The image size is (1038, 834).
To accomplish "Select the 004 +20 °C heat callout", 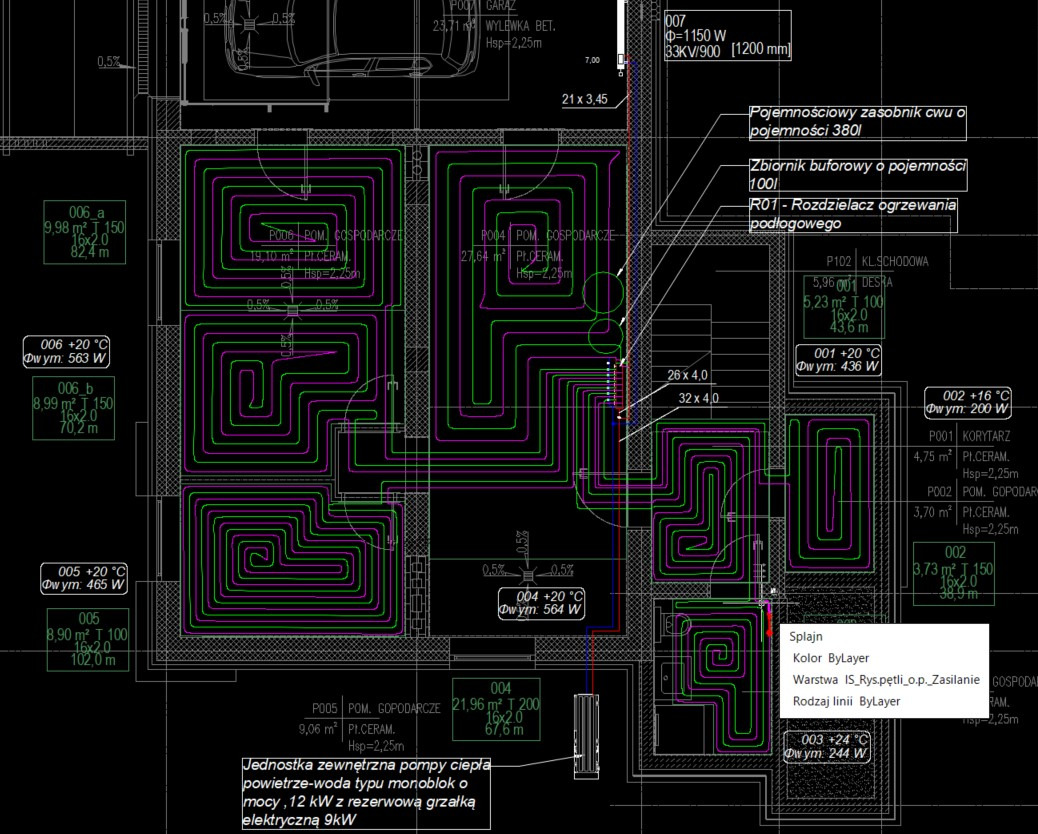I will tap(542, 604).
